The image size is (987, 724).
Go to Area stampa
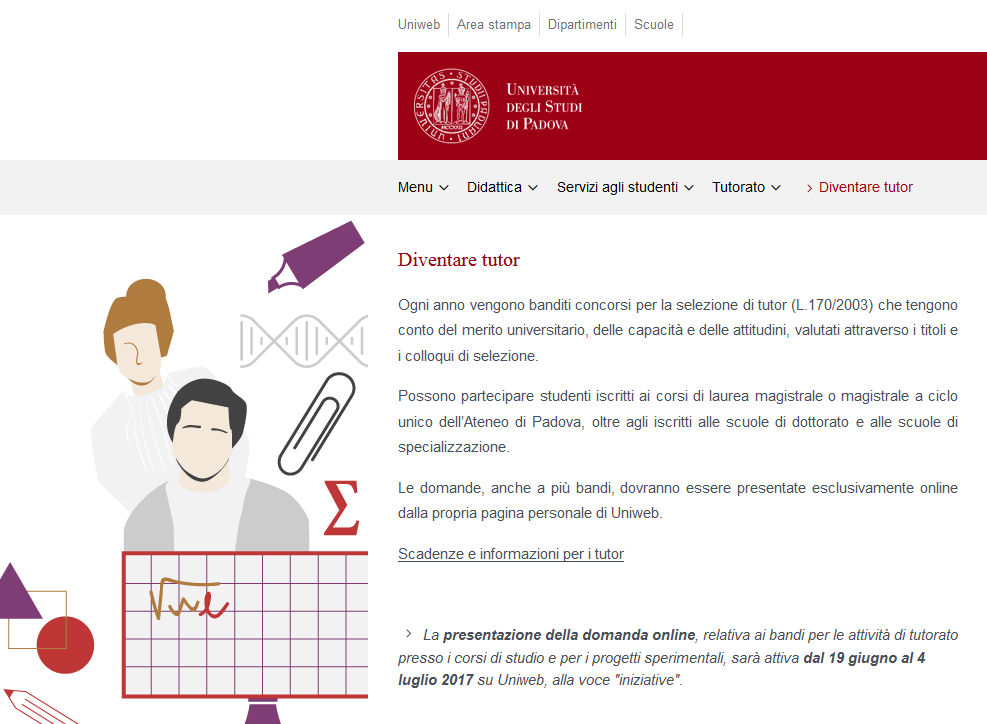[494, 24]
